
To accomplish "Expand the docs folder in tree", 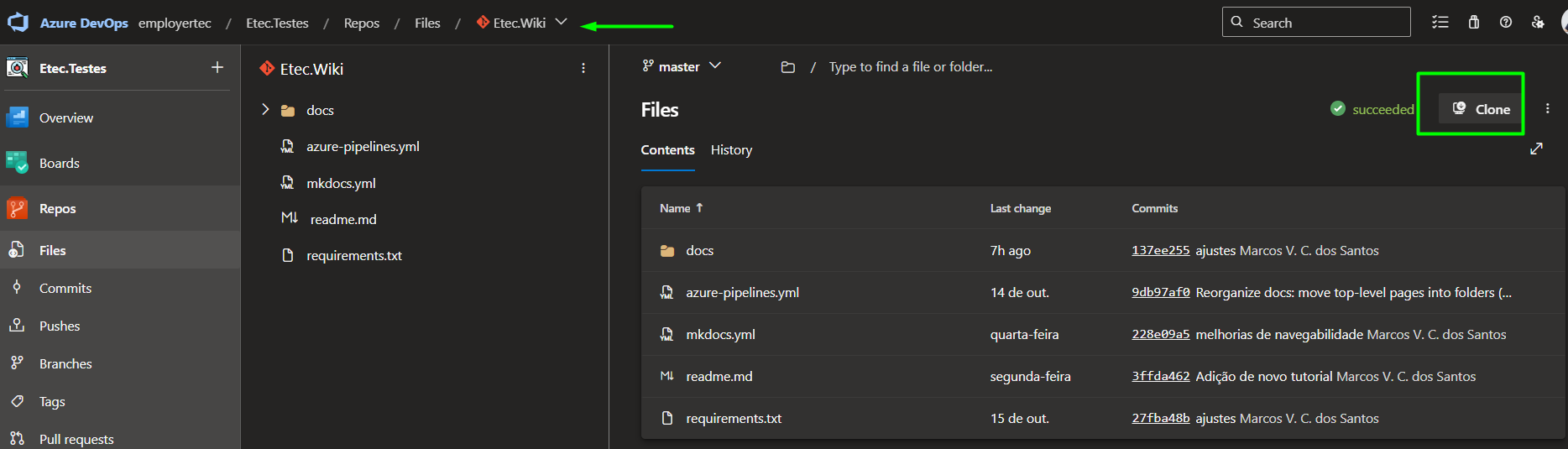I will (265, 109).
